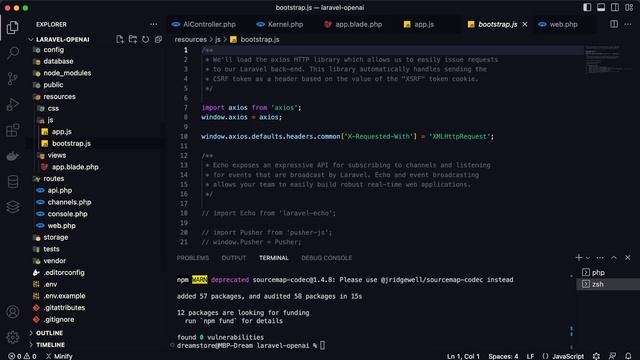Screen dimensions: 640x360
Task: Open .env.example file
Action: 64,296
